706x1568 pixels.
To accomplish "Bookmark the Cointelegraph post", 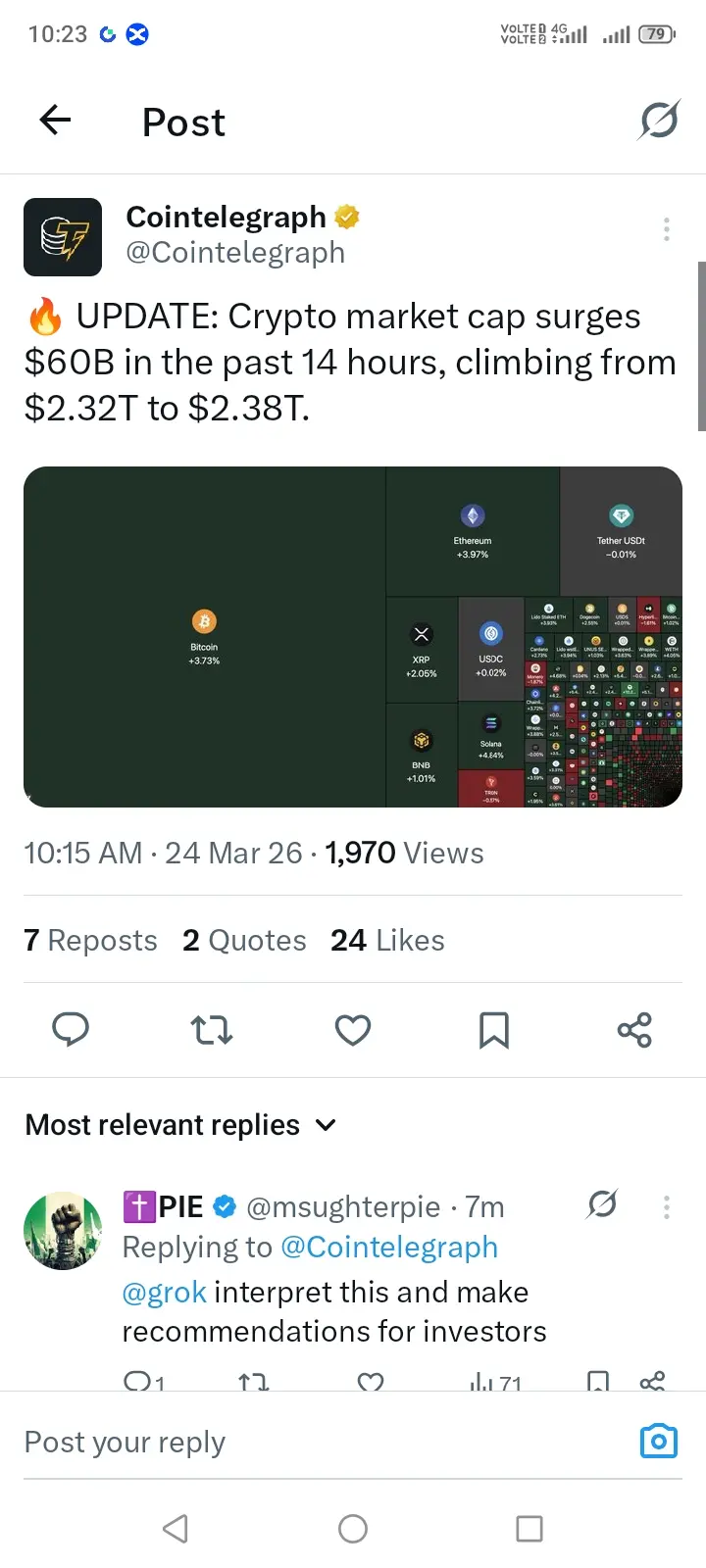I will coord(493,1029).
